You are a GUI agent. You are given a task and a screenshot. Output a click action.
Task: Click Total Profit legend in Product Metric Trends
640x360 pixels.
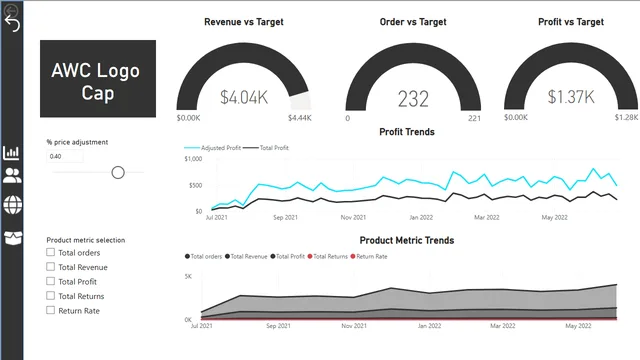click(x=287, y=256)
